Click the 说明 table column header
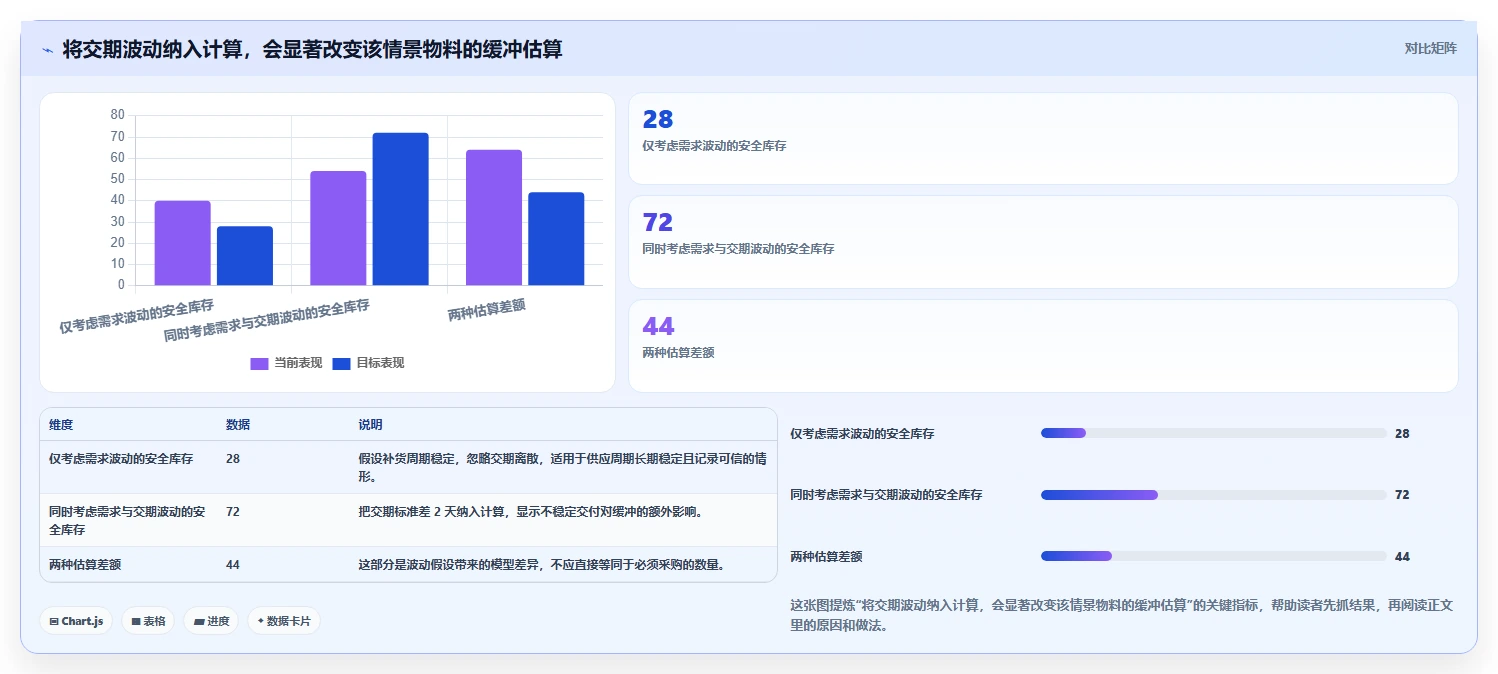 pos(370,425)
